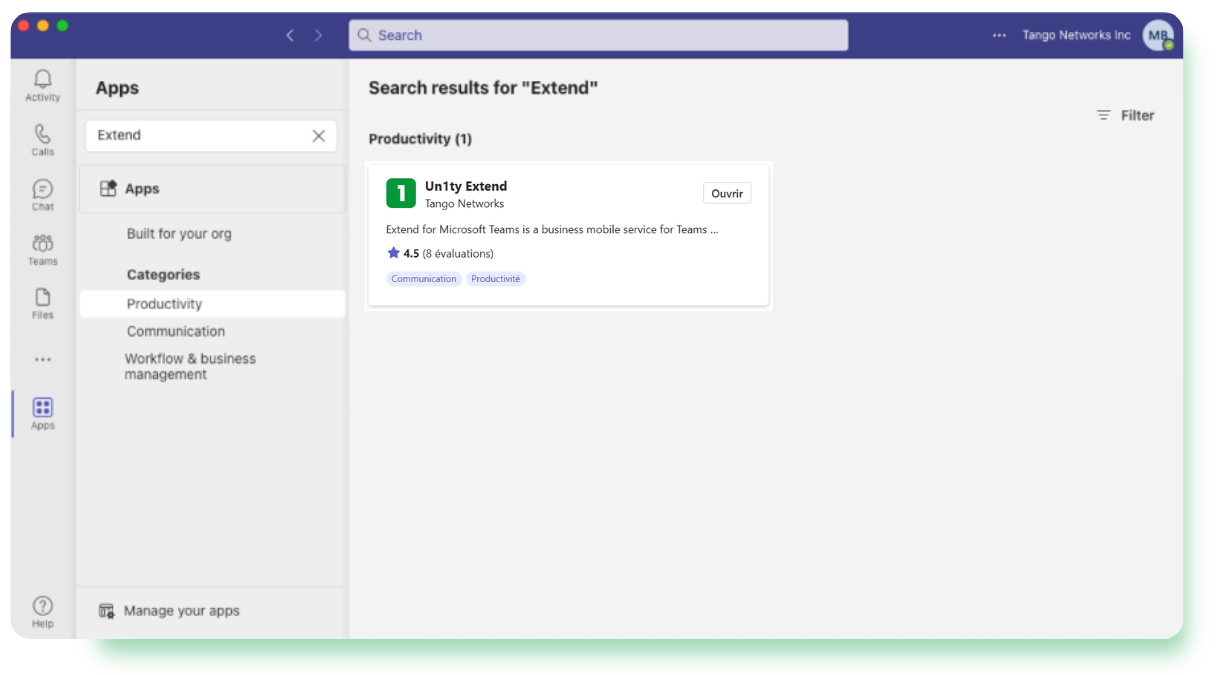Select the Communication category

[x=176, y=331]
